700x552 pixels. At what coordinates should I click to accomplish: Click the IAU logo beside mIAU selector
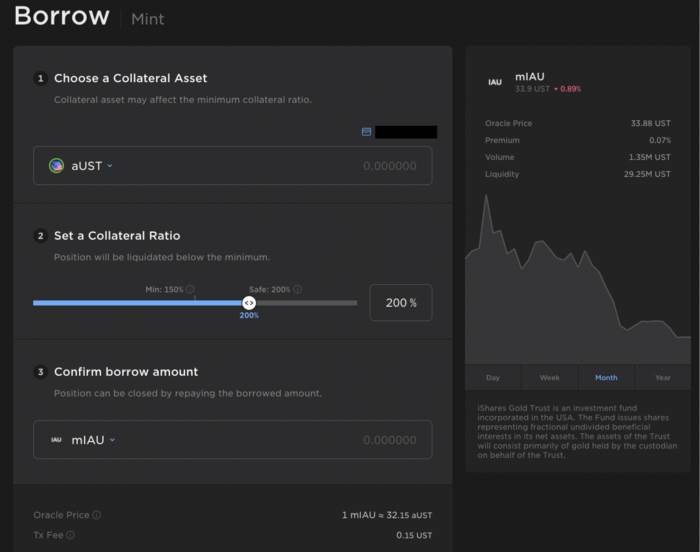[56, 440]
